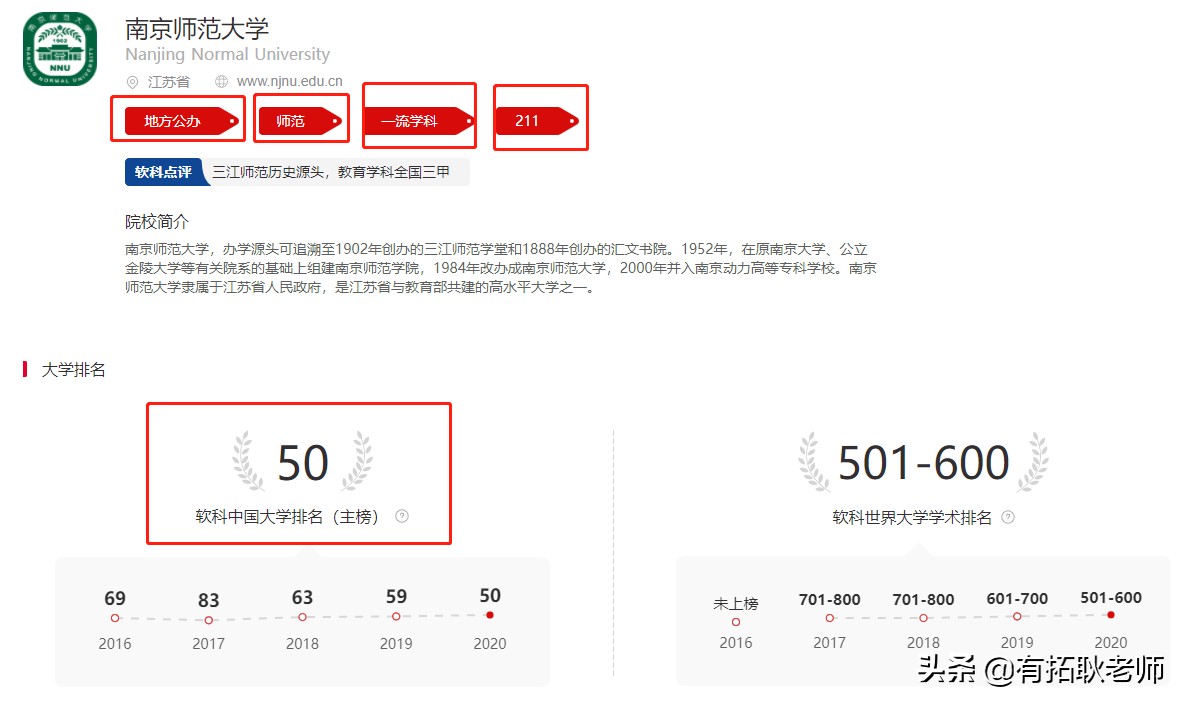Screen dimensions: 1185x705
Task: Select the highlighted 软科中国大学排名 ranking card
Action: (x=298, y=473)
